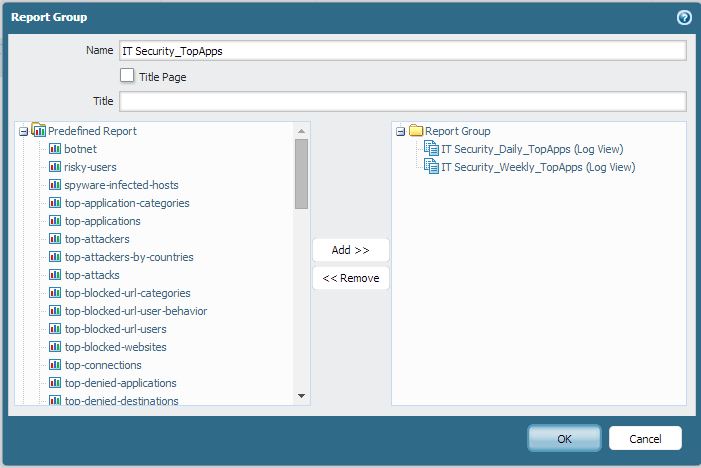Screen dimensions: 701x468
Task: Click the Predefined Report root label
Action: 93,131
